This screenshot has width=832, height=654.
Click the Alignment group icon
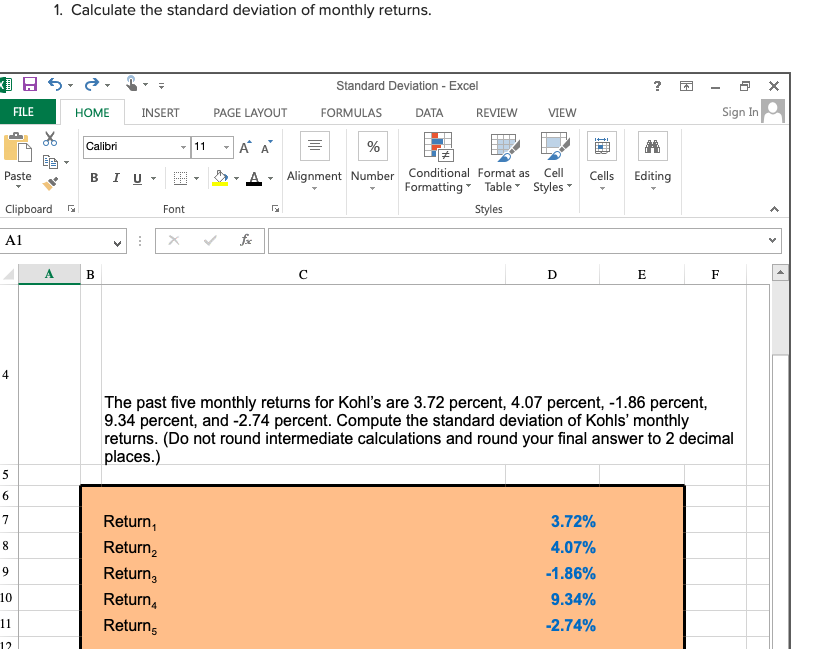315,145
